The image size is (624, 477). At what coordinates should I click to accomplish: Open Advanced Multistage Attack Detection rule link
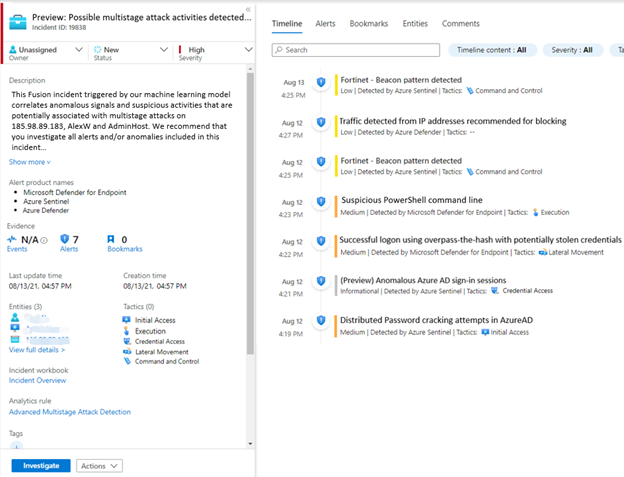coord(70,412)
